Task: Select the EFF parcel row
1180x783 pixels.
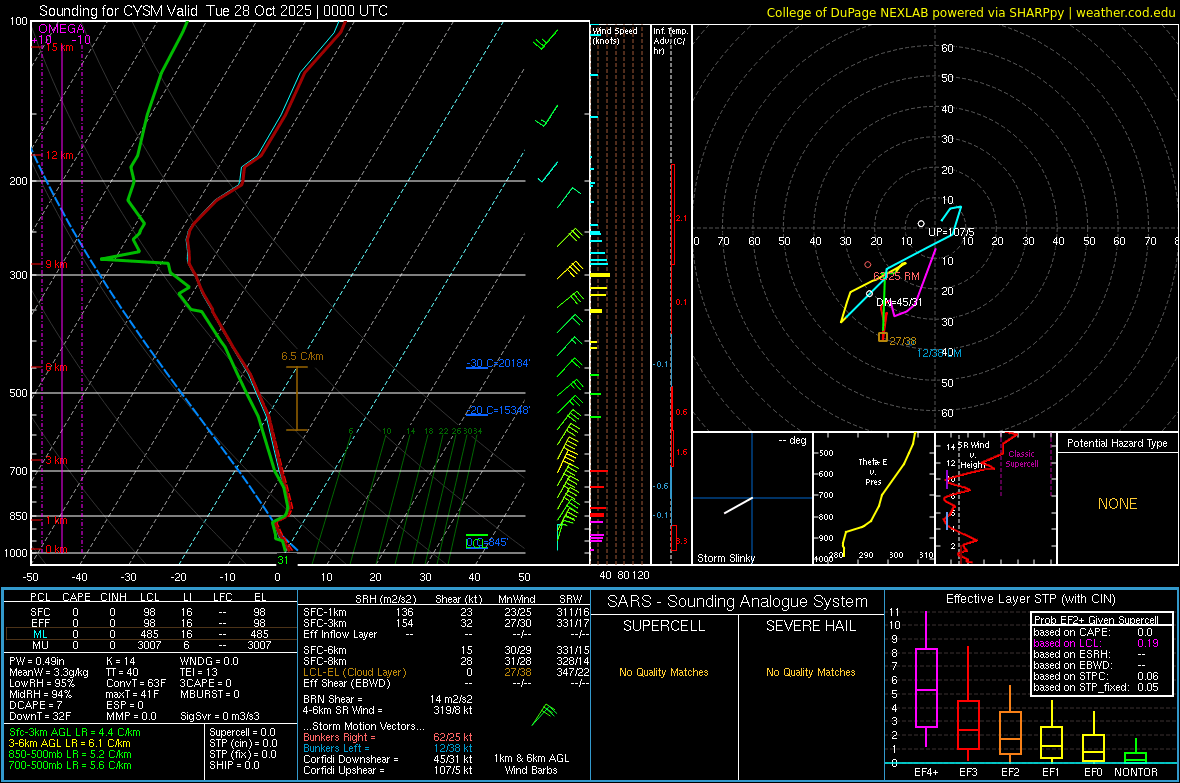Action: point(149,623)
